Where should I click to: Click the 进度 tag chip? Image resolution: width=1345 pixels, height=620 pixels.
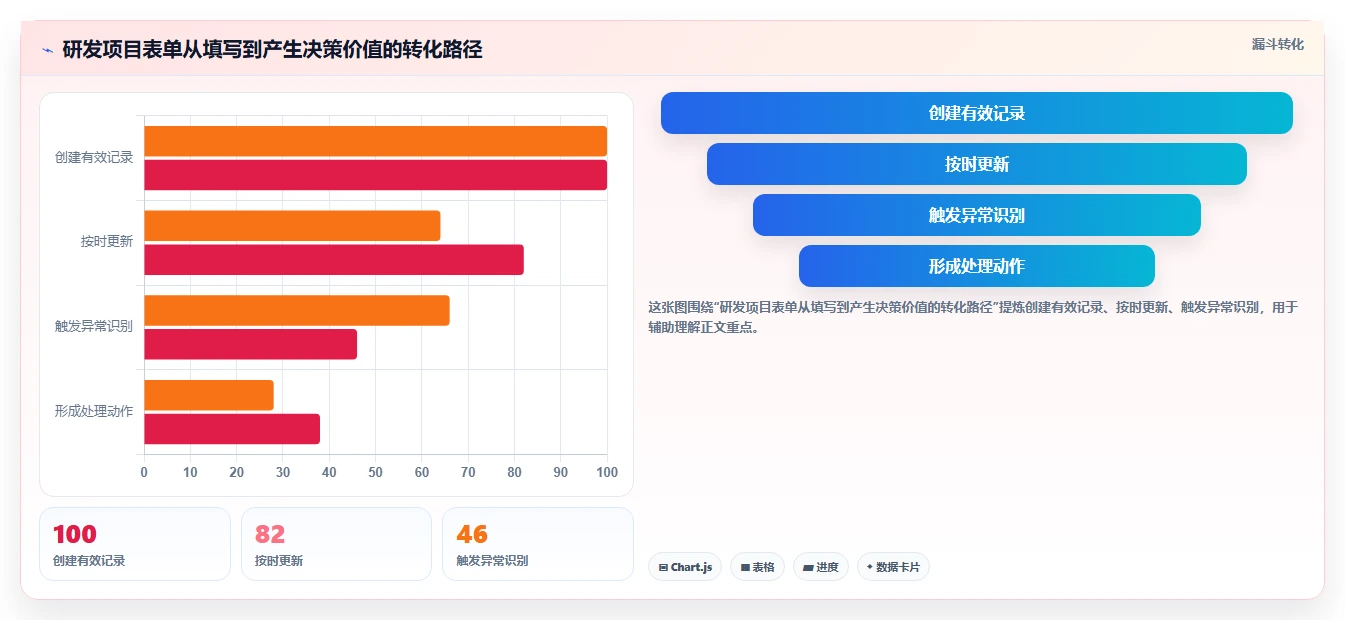(820, 567)
